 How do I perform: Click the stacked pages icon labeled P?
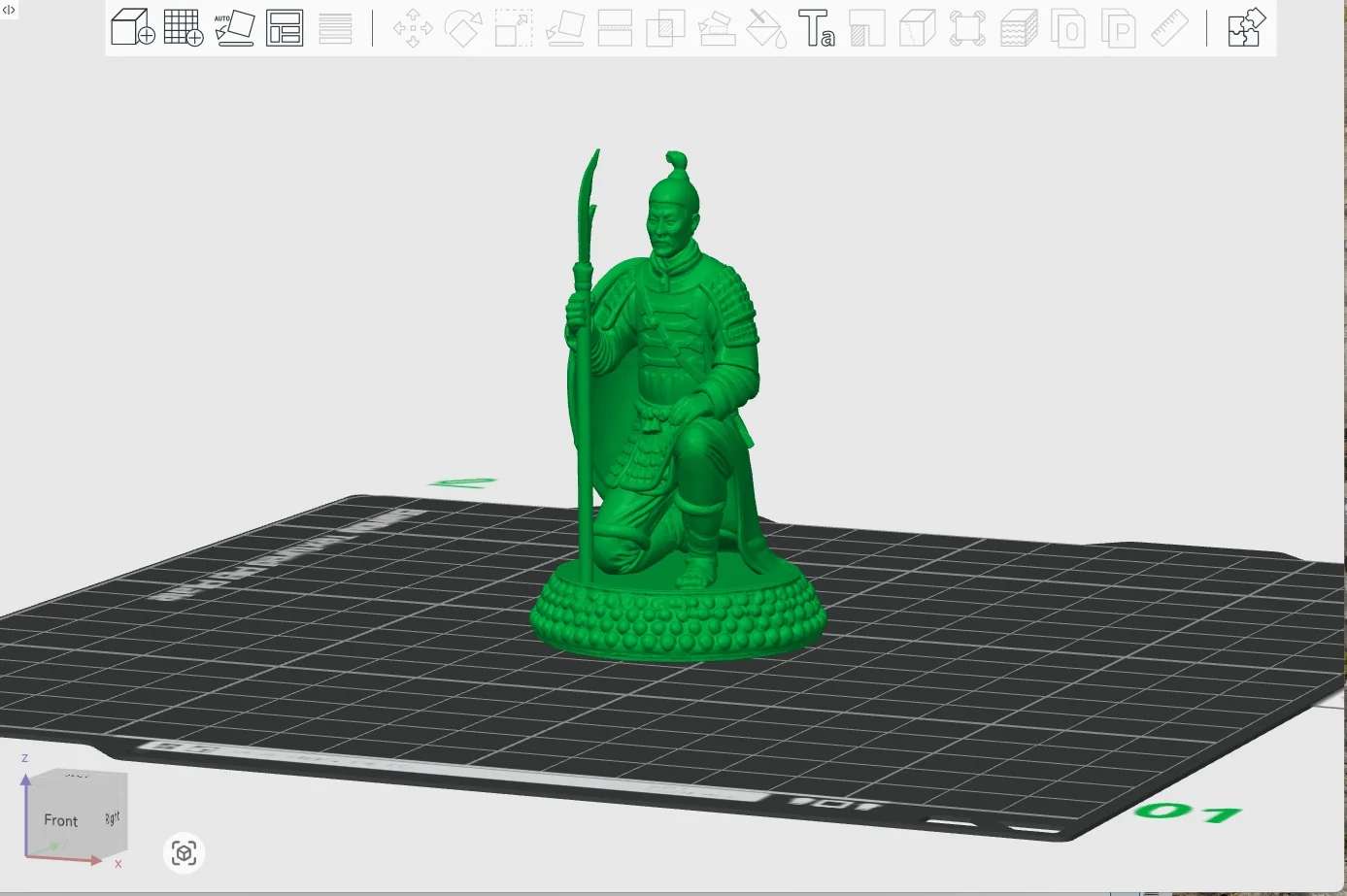point(1119,28)
